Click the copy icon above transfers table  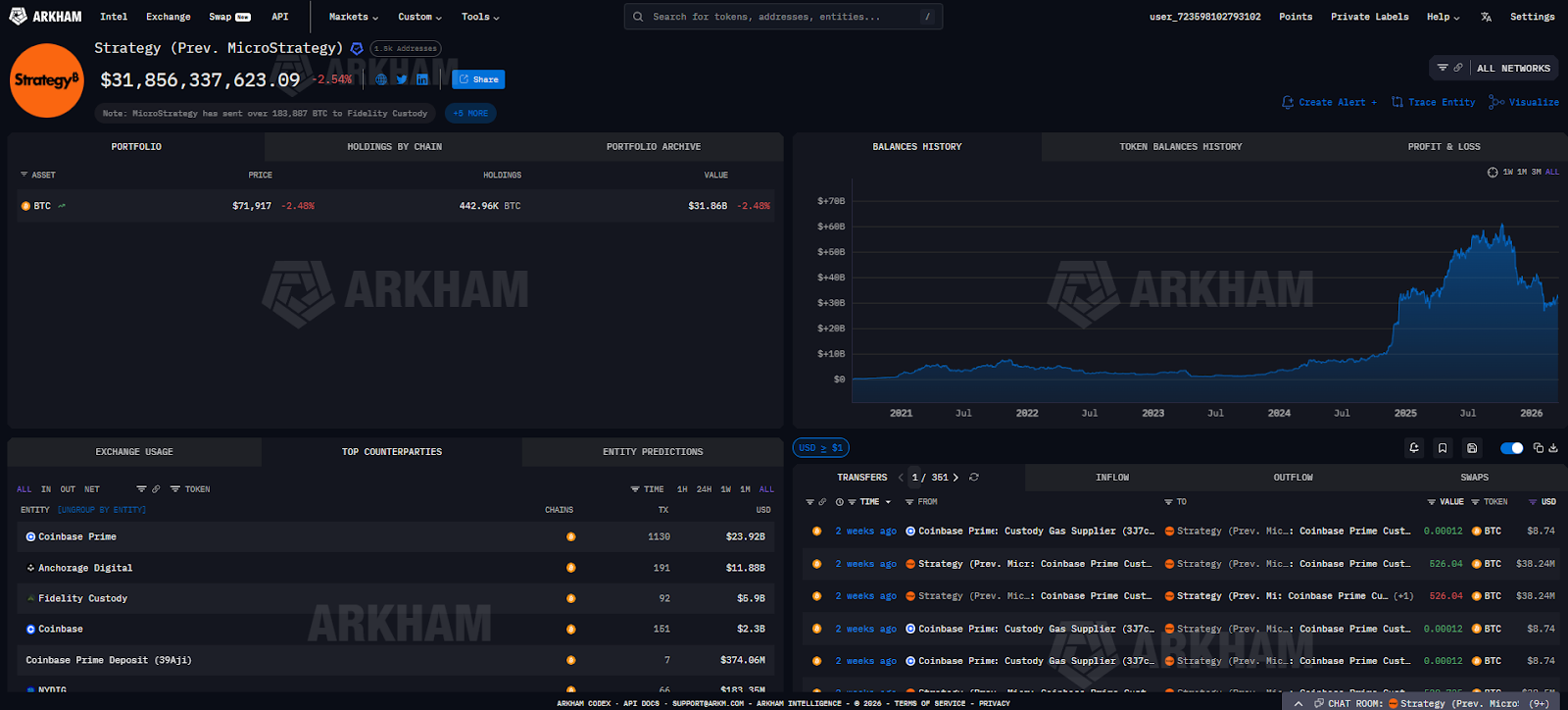coord(1539,448)
